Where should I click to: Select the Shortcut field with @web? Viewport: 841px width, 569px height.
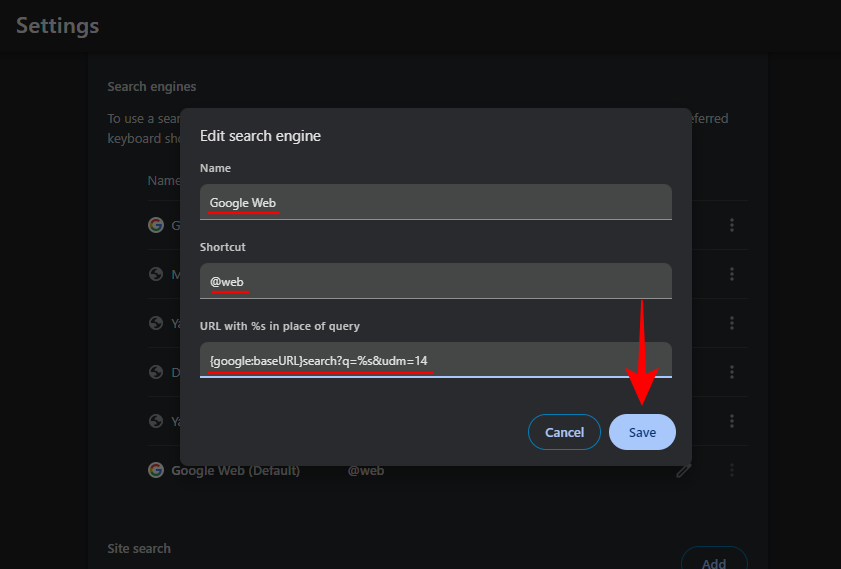click(x=436, y=281)
